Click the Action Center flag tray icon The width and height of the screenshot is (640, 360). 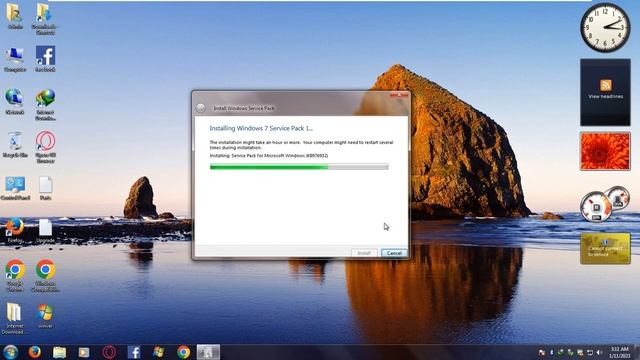[542, 352]
